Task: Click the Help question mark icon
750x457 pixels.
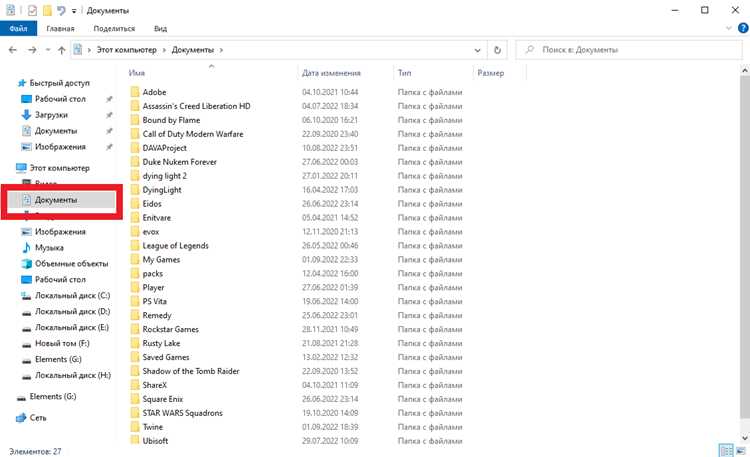Action: click(x=743, y=28)
